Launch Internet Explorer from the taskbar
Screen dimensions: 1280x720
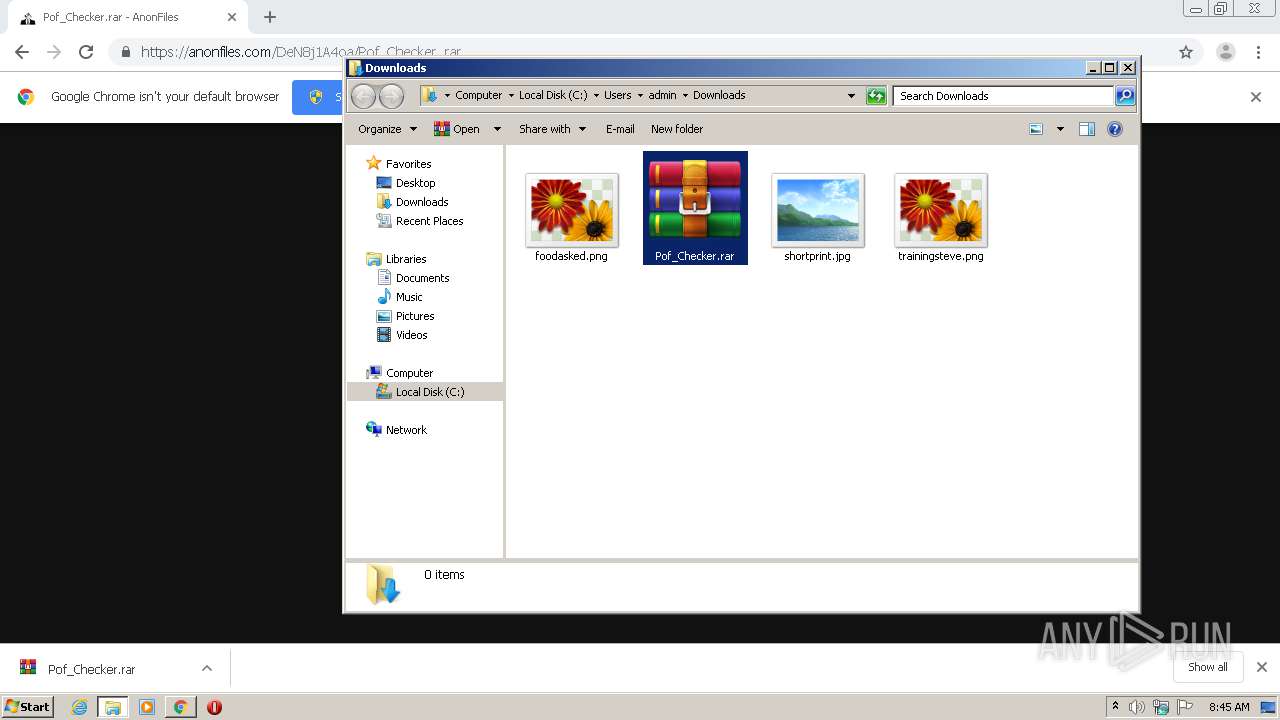click(80, 707)
